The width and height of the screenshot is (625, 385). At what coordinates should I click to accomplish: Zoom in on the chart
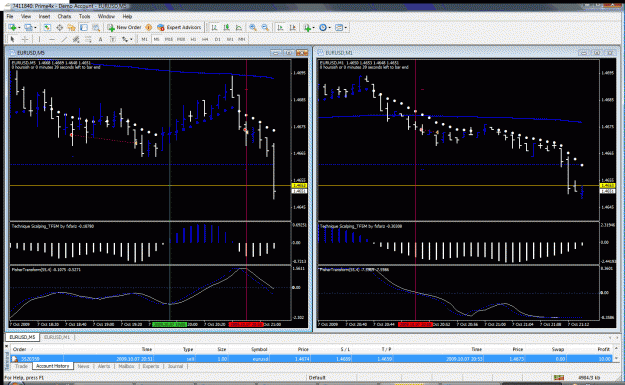(x=253, y=28)
